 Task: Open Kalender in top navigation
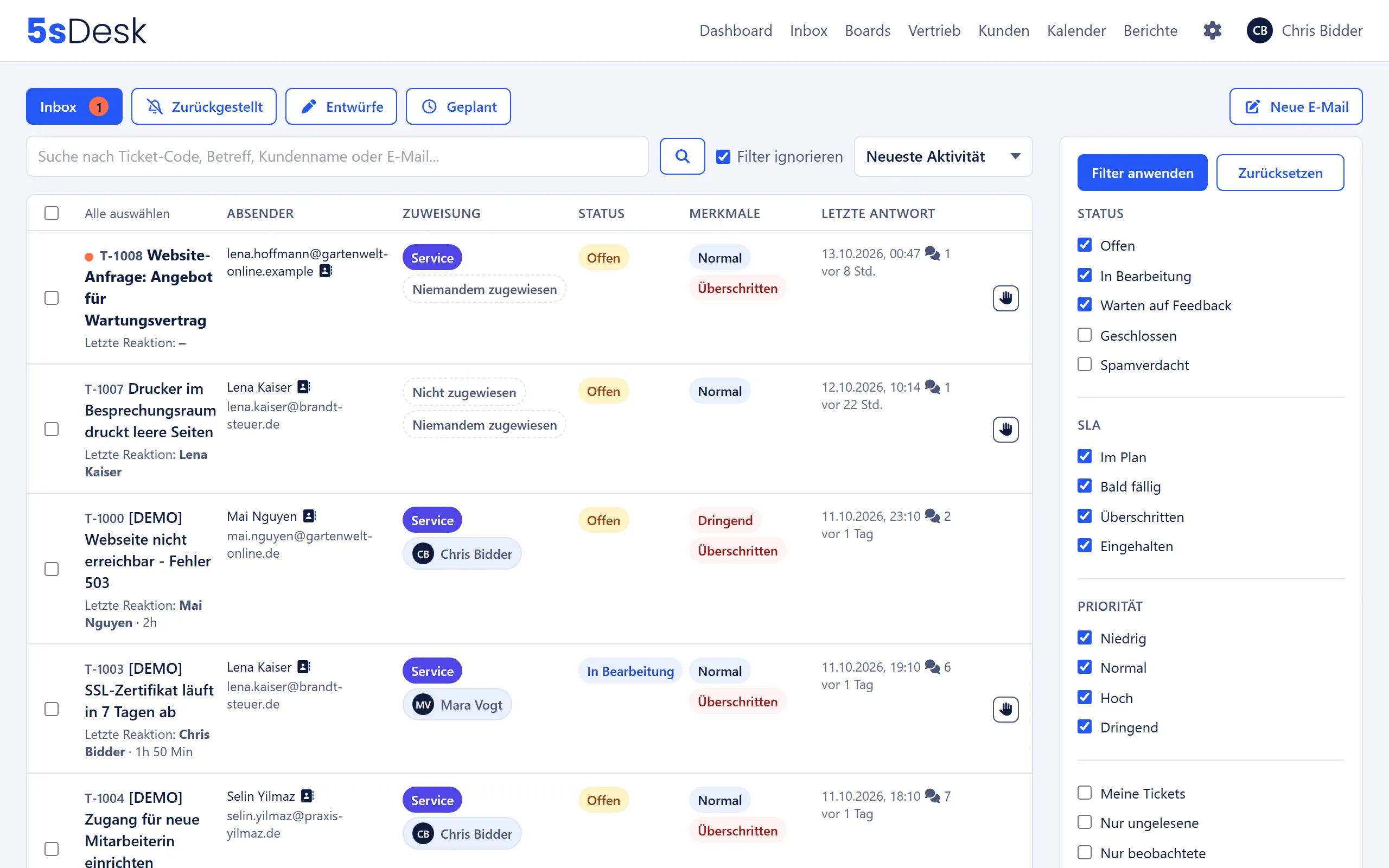[x=1076, y=30]
